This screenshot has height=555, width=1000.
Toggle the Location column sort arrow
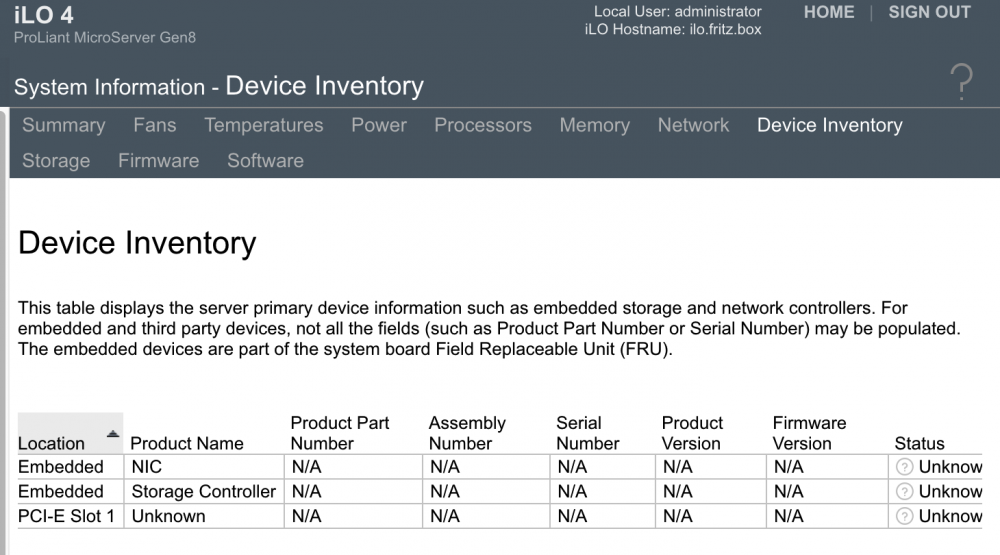(113, 434)
